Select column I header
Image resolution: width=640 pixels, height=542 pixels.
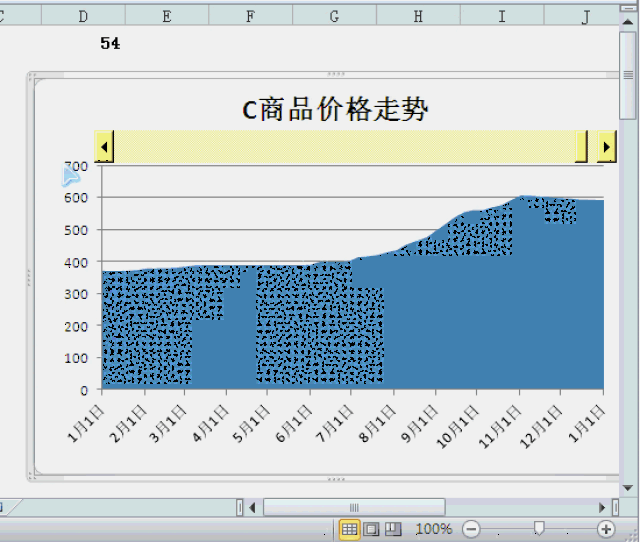tap(502, 16)
